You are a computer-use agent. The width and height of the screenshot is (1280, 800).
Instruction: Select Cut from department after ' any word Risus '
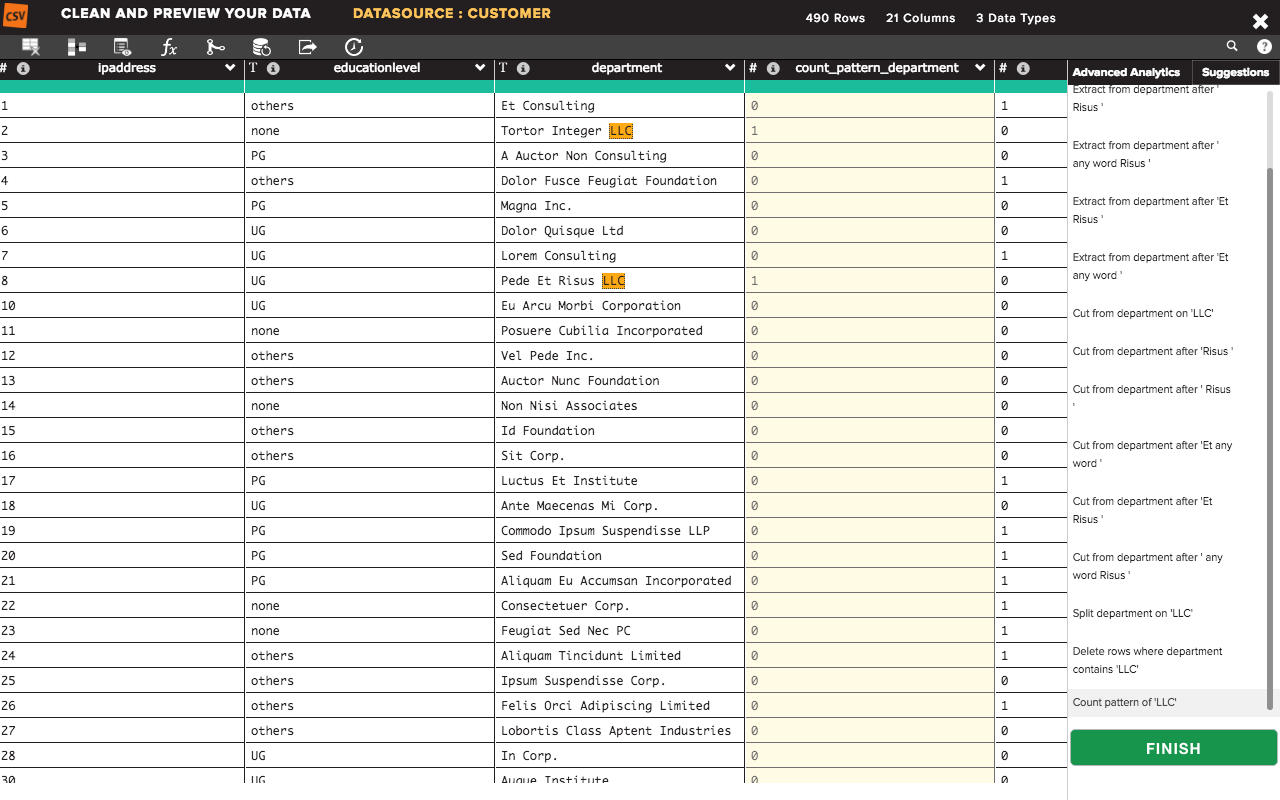tap(1147, 566)
